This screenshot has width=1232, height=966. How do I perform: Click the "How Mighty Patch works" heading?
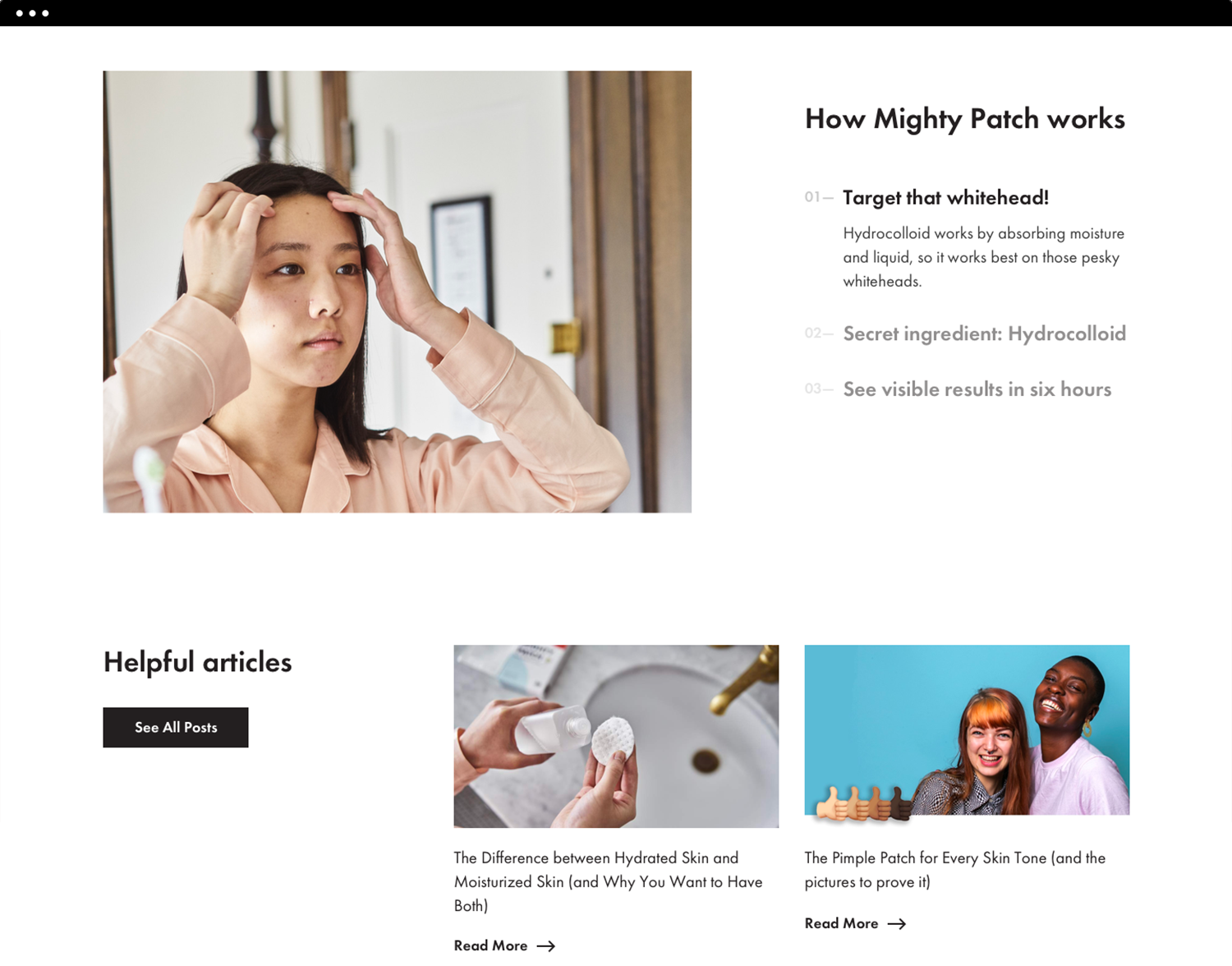[964, 120]
